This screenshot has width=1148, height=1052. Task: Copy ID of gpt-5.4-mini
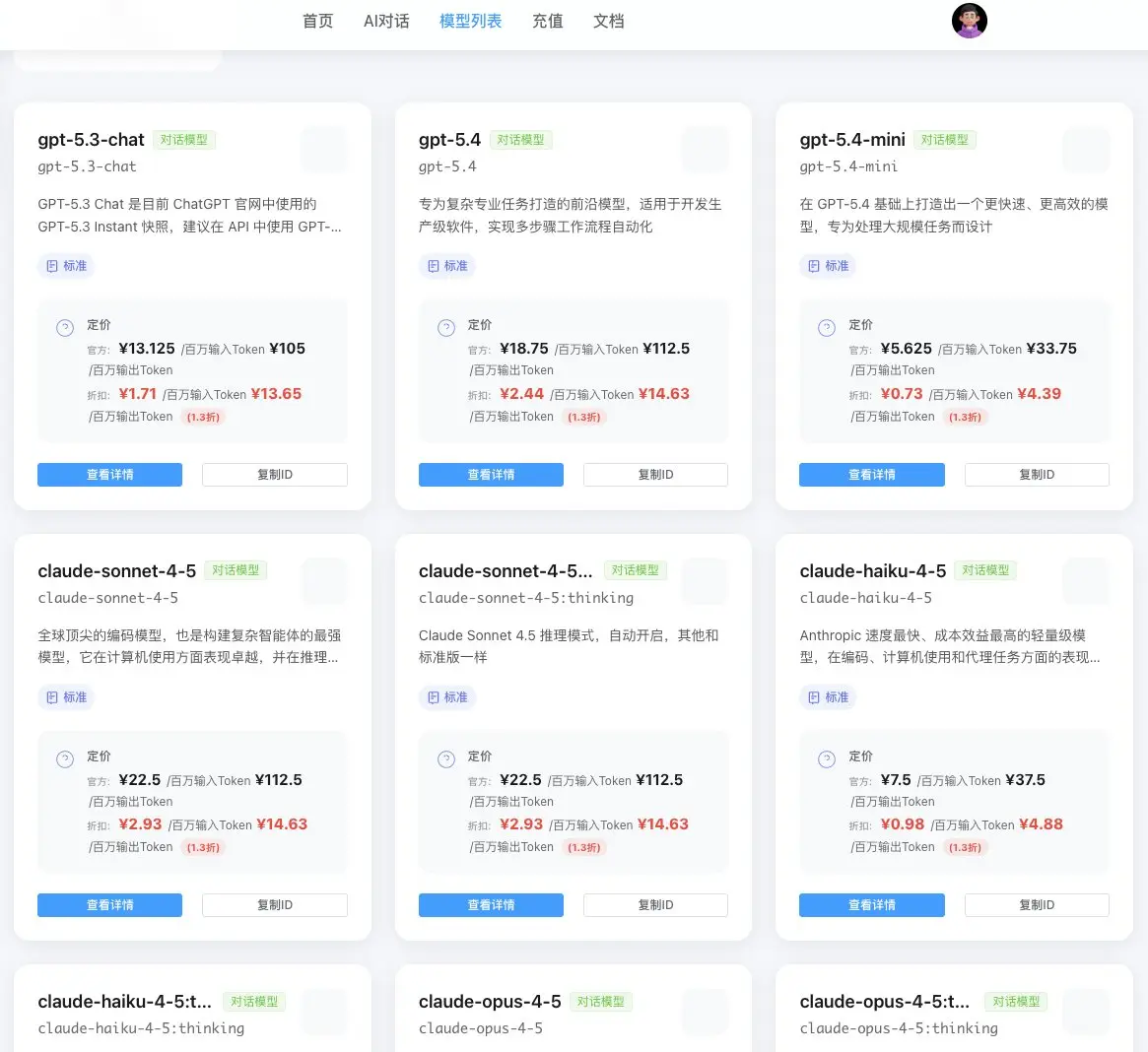coord(1037,475)
